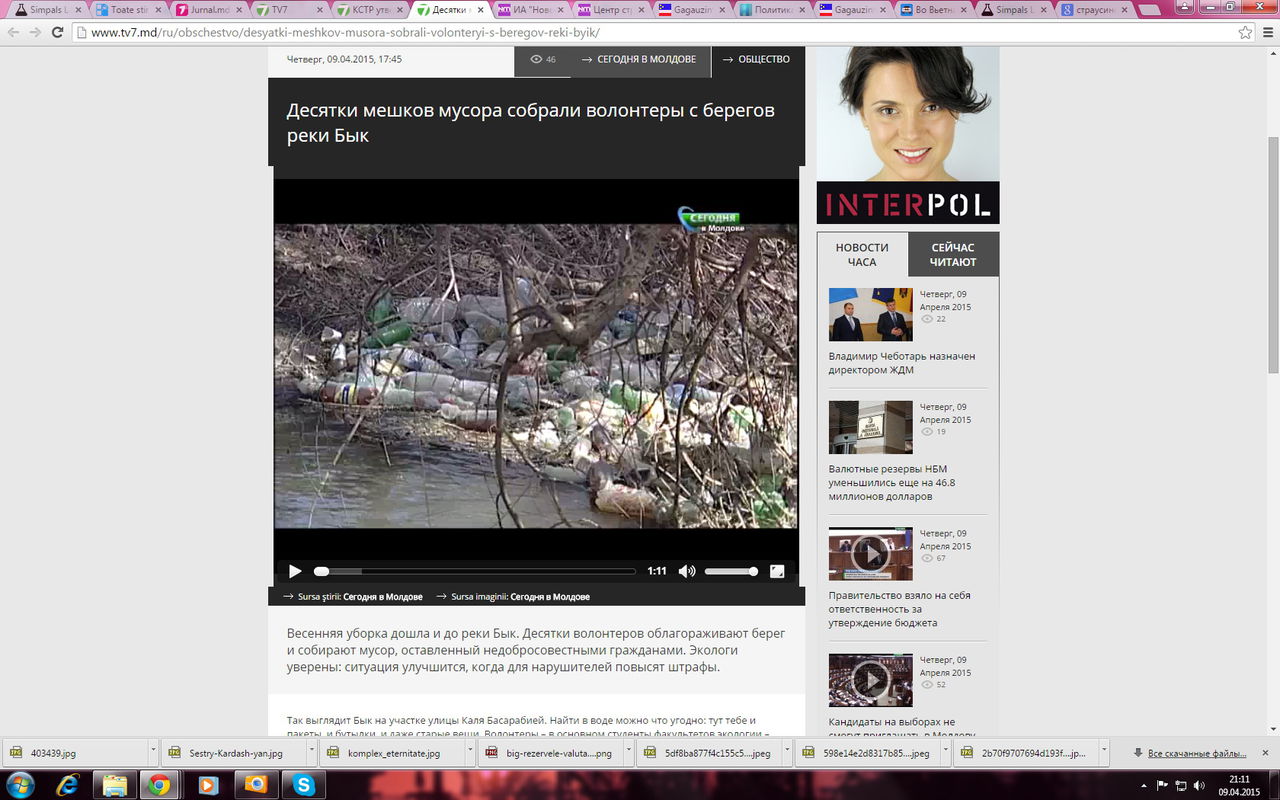Click video thumbnail for Правительство budget news
This screenshot has height=800, width=1280.
[x=871, y=553]
